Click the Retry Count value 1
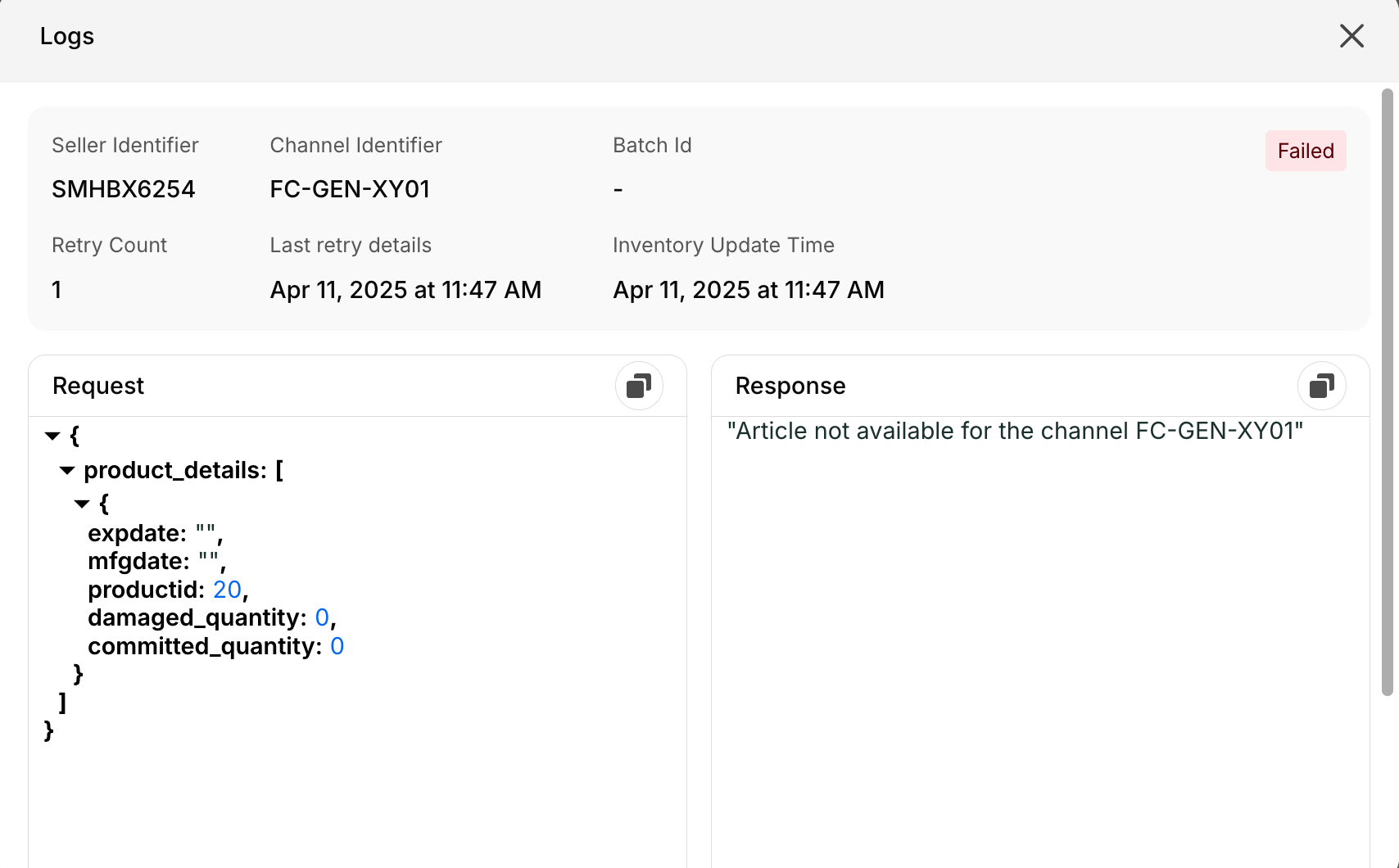Image resolution: width=1399 pixels, height=868 pixels. click(57, 290)
